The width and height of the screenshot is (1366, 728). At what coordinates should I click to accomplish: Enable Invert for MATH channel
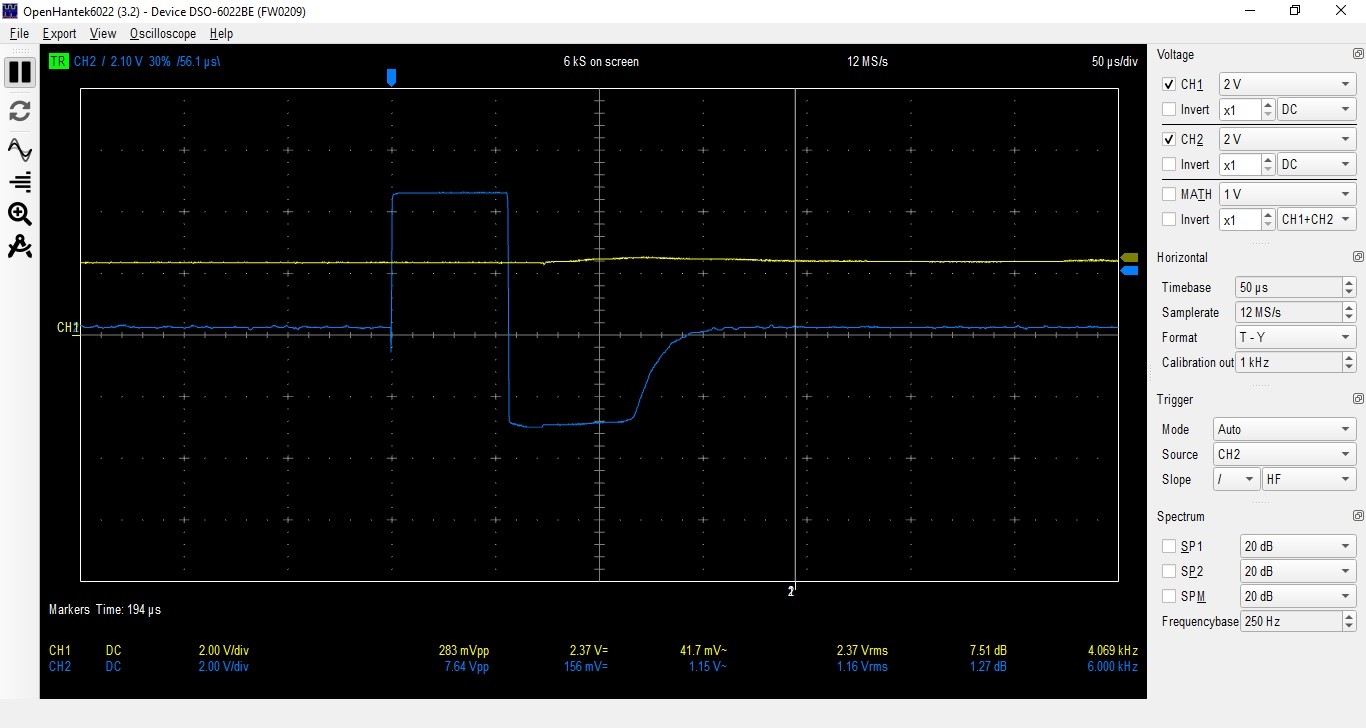point(1169,220)
